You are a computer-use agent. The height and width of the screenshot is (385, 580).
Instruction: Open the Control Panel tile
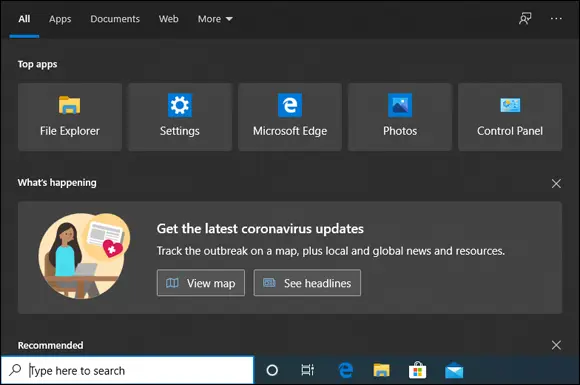click(x=510, y=117)
